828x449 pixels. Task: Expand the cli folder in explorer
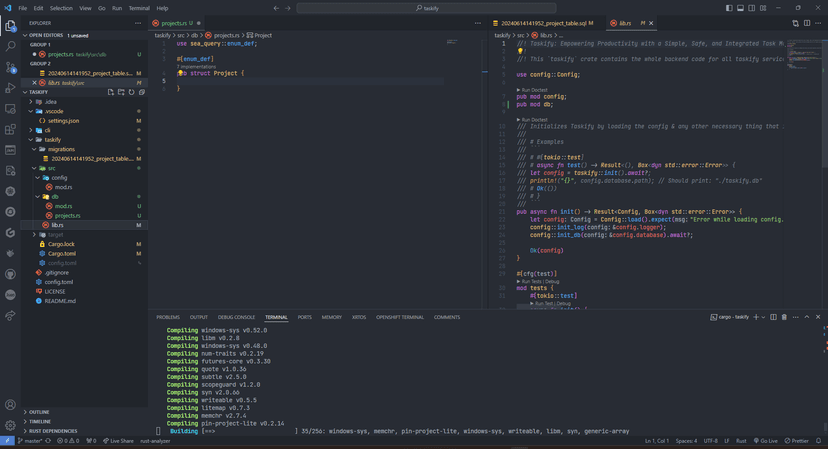(47, 130)
